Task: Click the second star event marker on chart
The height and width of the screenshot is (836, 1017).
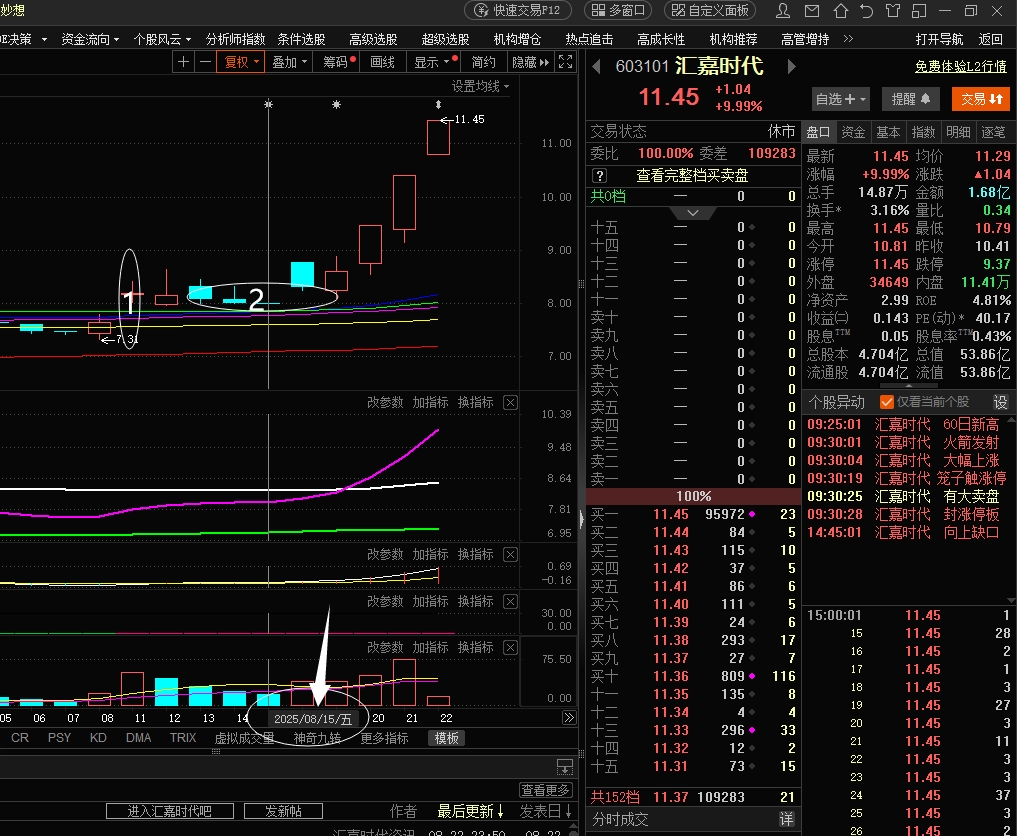Action: tap(336, 104)
